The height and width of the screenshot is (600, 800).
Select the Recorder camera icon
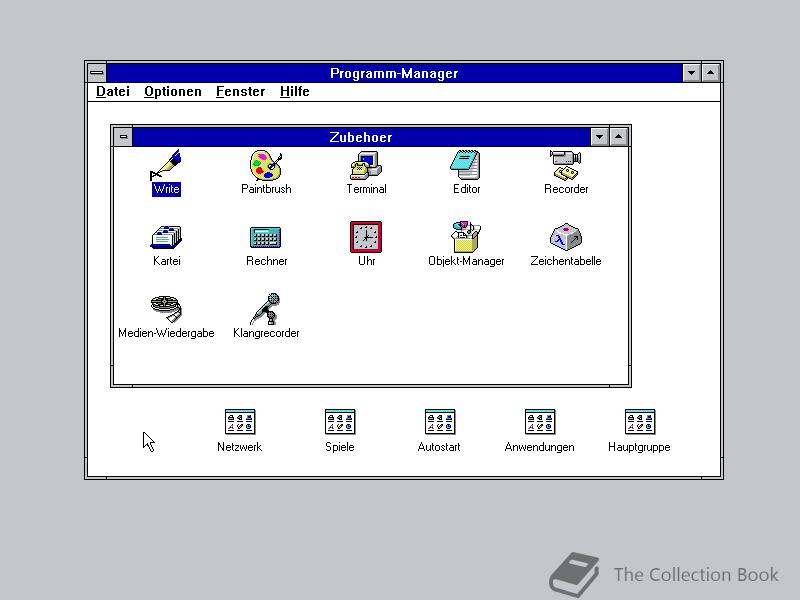[566, 165]
